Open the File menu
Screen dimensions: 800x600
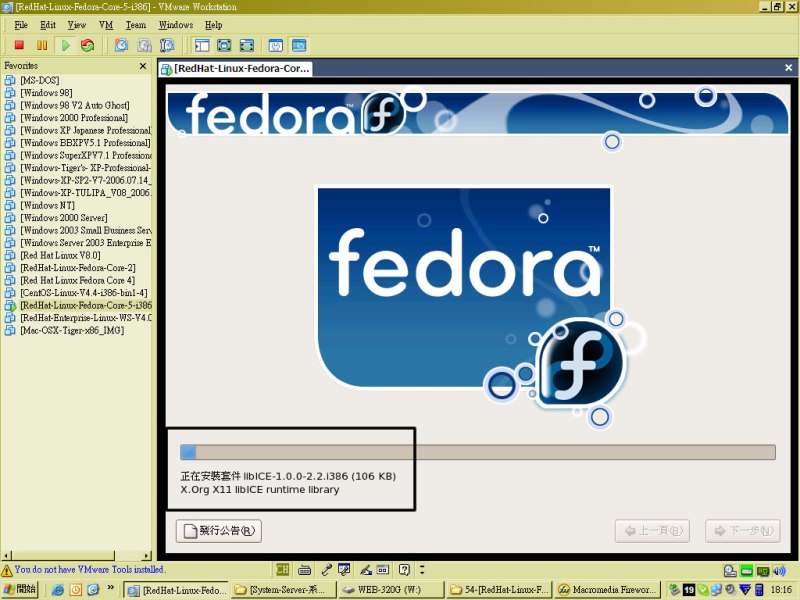(x=21, y=24)
